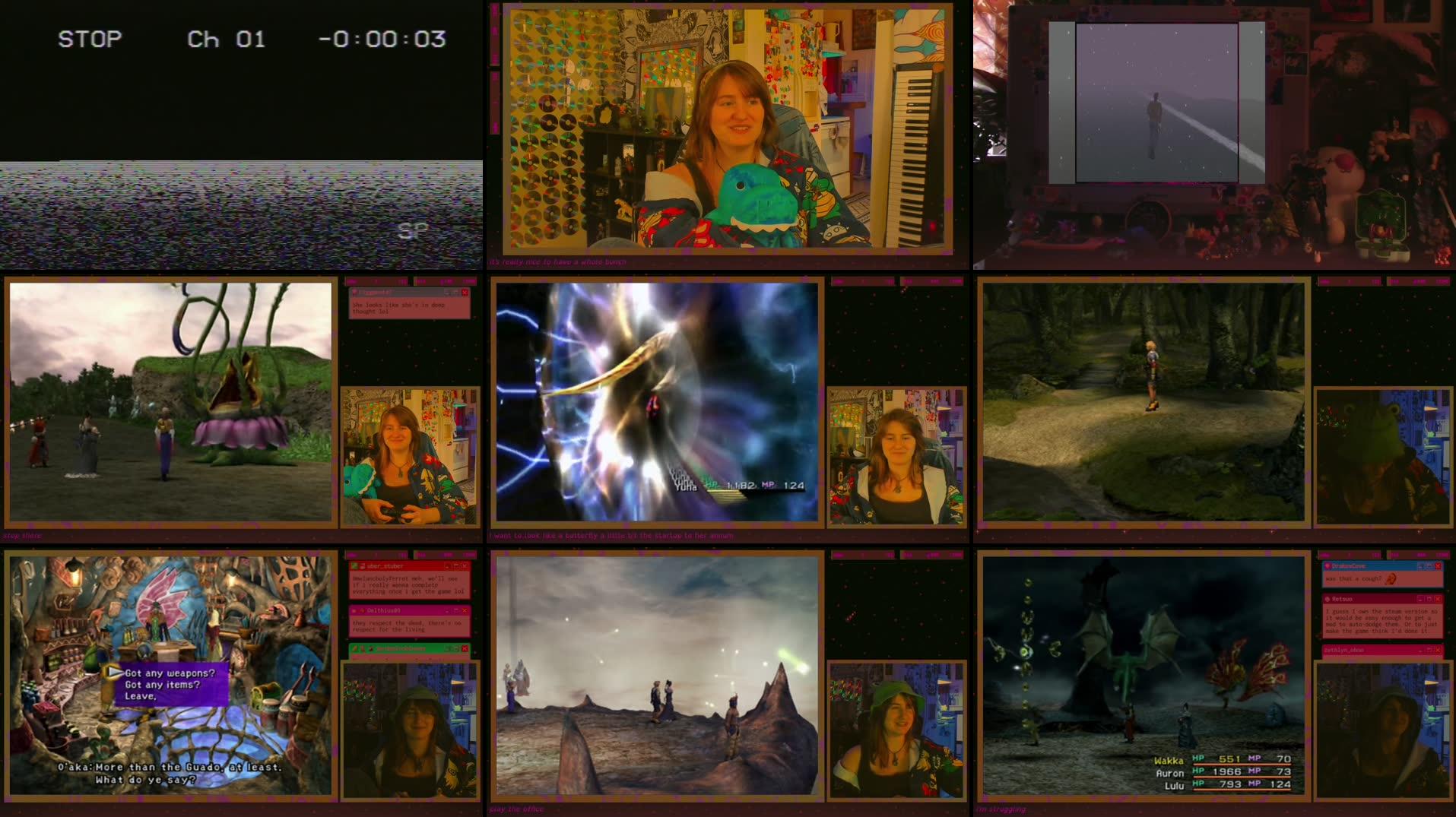Screen dimensions: 1456x817
Task: Close DrakonCove's 'was that a cough?' message
Action: (1438, 566)
